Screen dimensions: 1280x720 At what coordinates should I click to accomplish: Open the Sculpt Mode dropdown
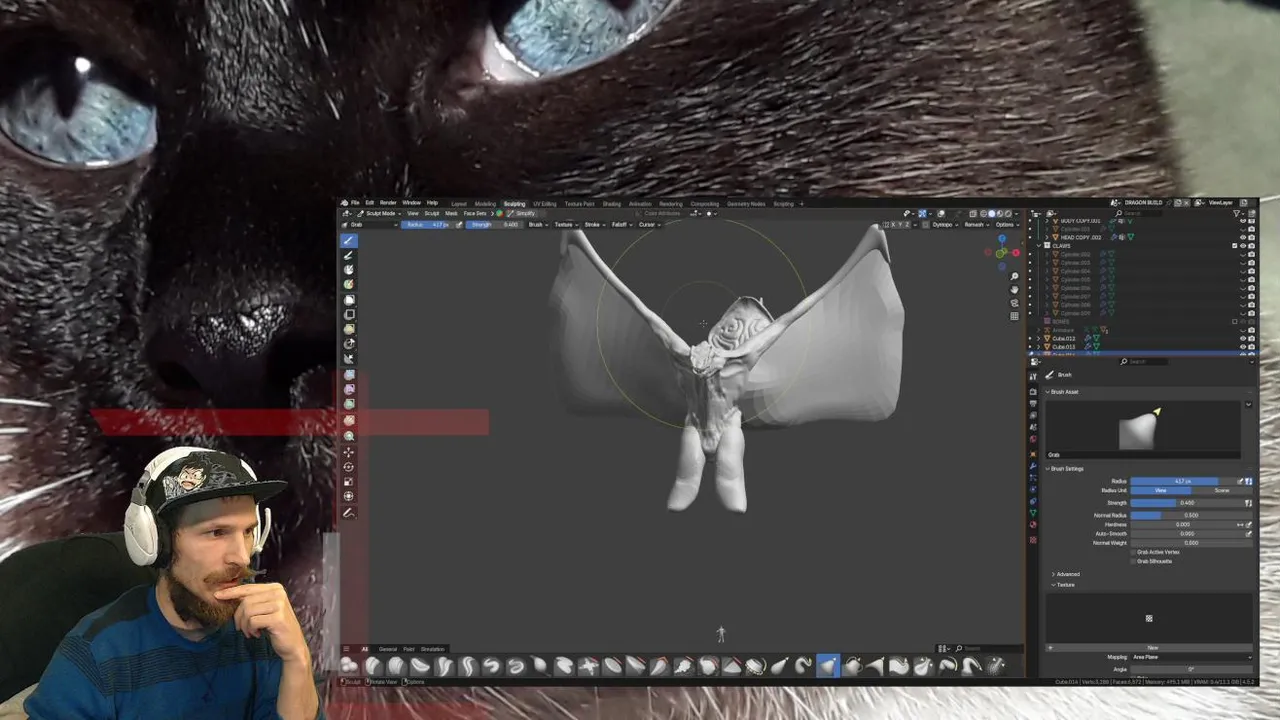click(x=379, y=213)
